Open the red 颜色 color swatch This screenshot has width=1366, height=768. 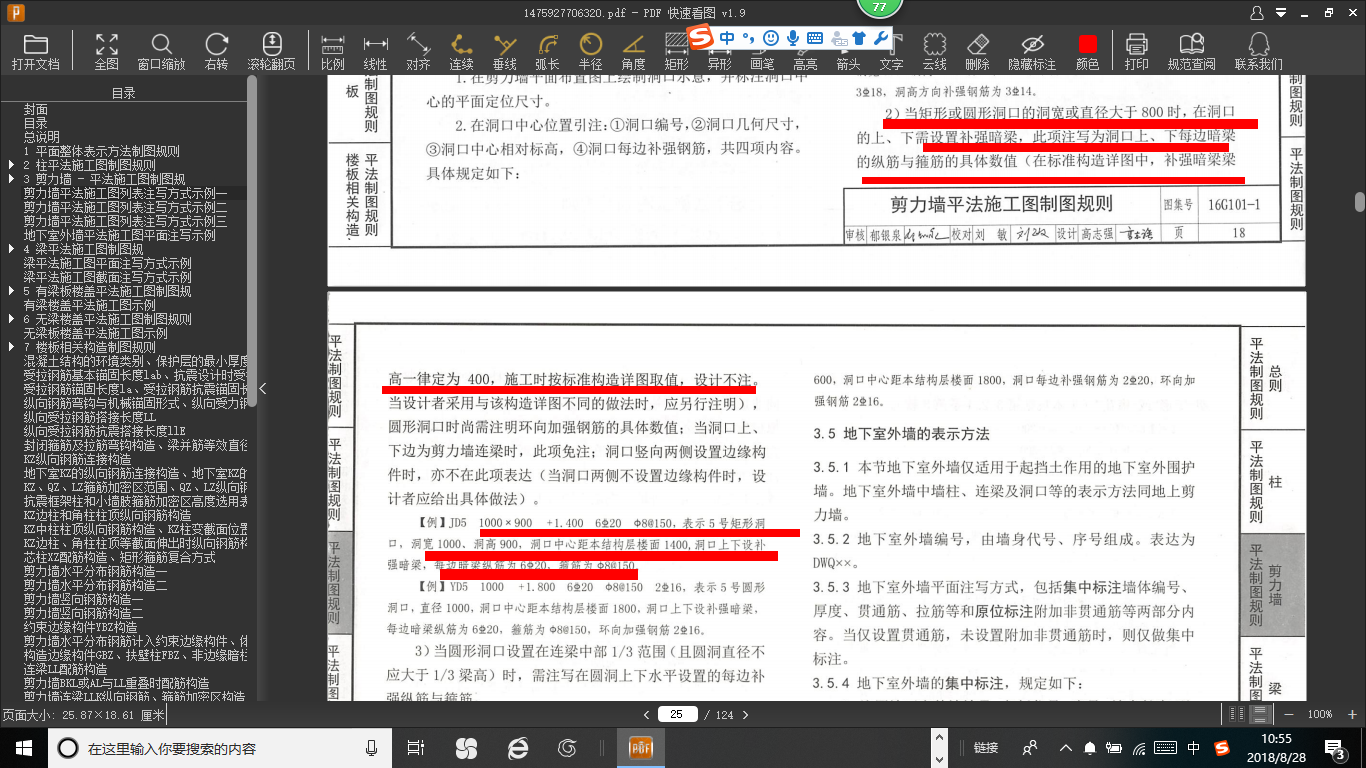point(1087,51)
